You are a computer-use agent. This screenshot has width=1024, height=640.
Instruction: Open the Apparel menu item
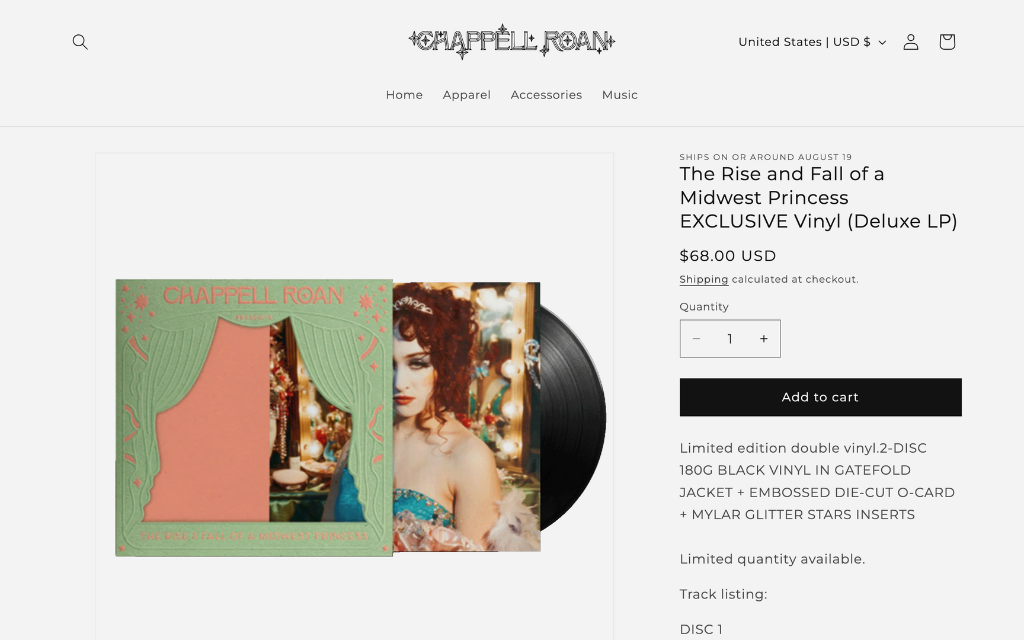(466, 95)
